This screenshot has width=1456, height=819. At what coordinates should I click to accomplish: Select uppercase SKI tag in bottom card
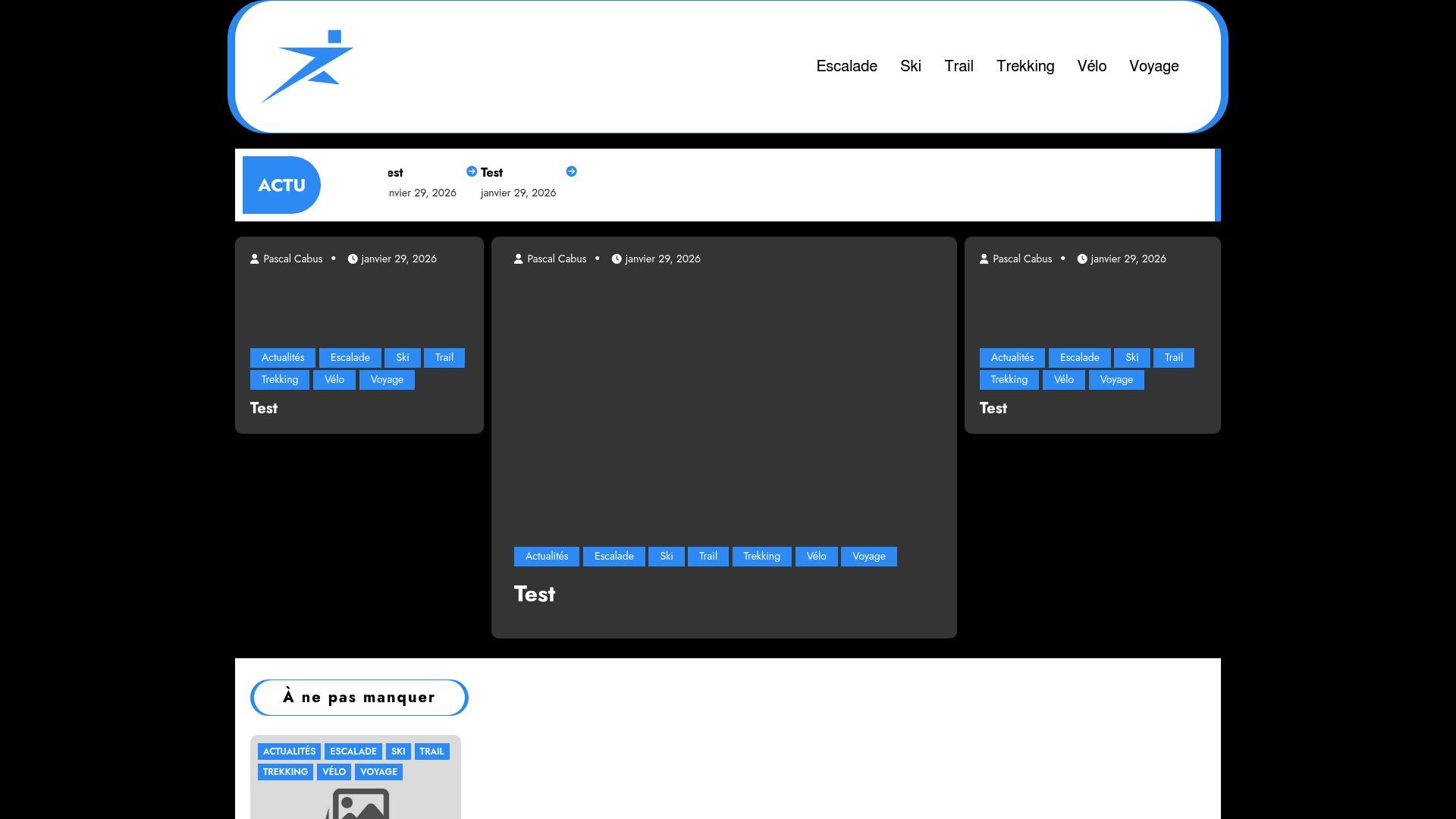click(x=398, y=752)
